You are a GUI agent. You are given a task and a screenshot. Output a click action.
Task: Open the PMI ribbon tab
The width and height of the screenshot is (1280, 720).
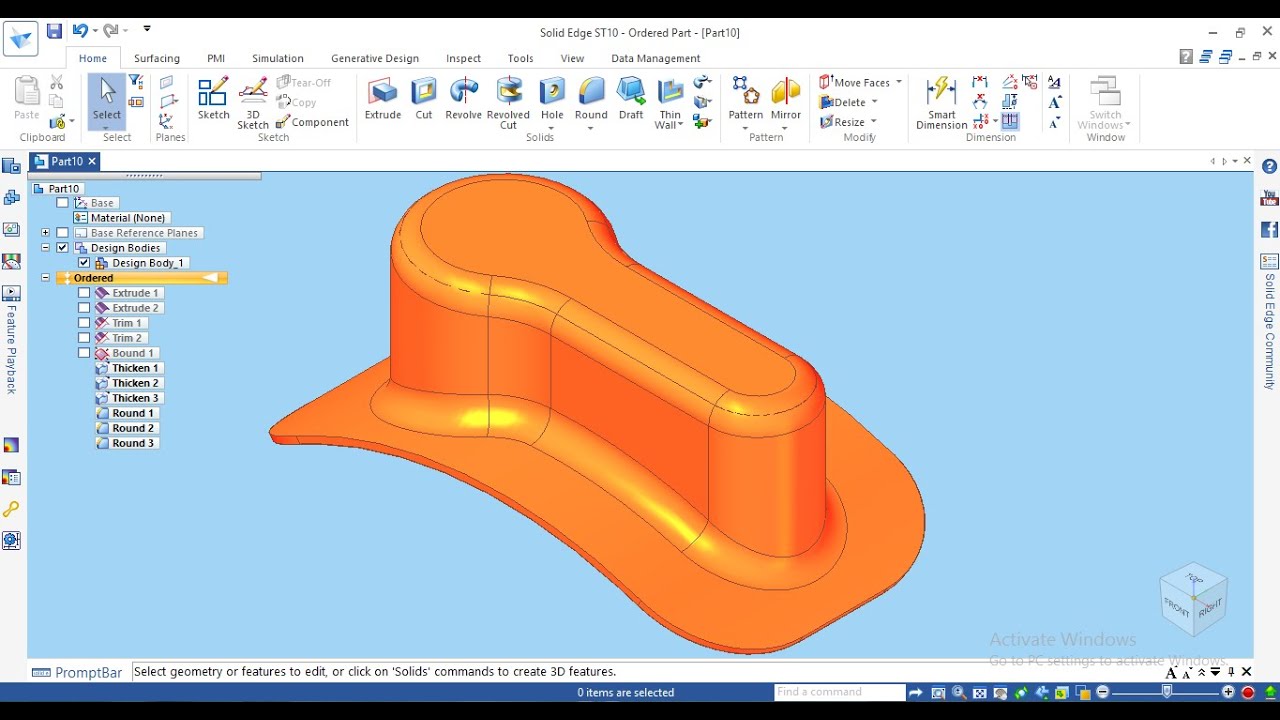pyautogui.click(x=216, y=58)
